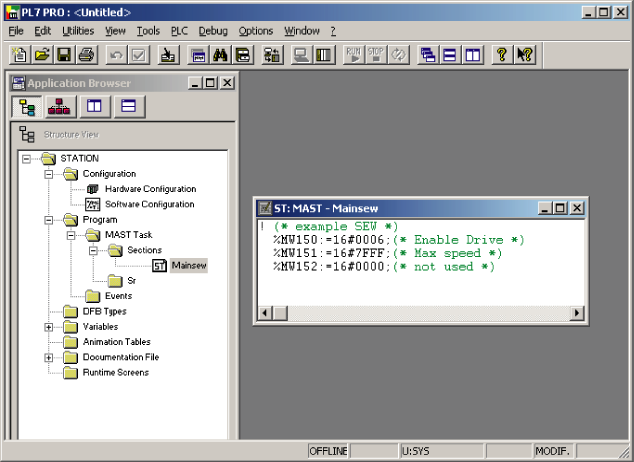Click right arrow of editor horizontal scrollbar
Screen dimensions: 634x462
577,313
